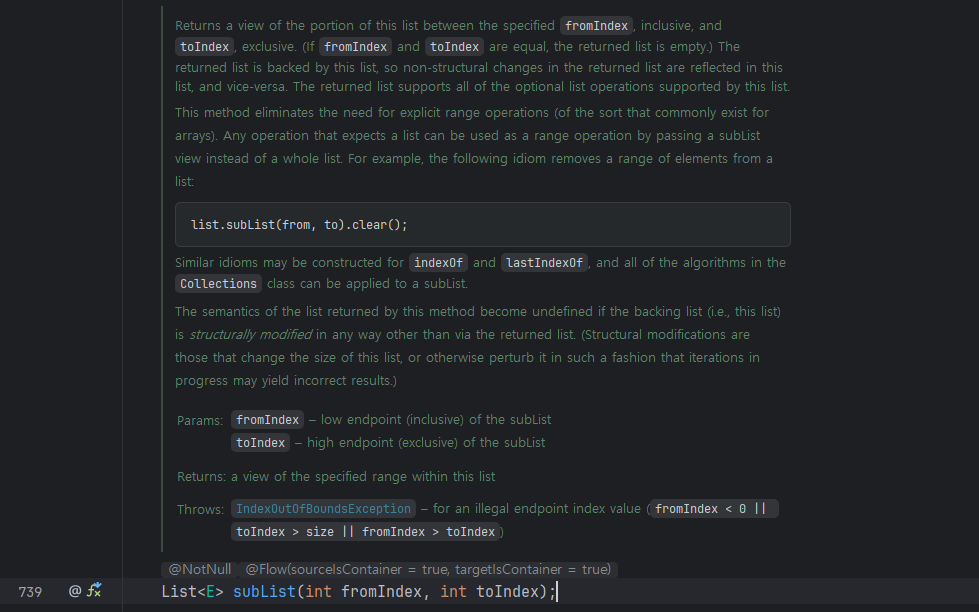
Task: Click the fx gutter icon on line 739
Action: click(94, 591)
